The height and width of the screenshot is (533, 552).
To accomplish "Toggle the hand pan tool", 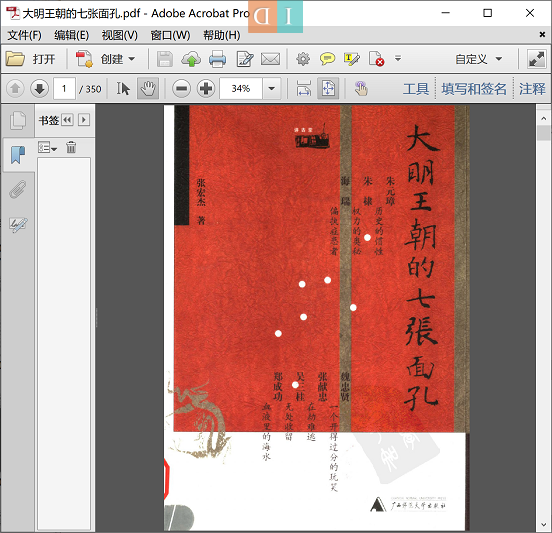I will click(148, 88).
